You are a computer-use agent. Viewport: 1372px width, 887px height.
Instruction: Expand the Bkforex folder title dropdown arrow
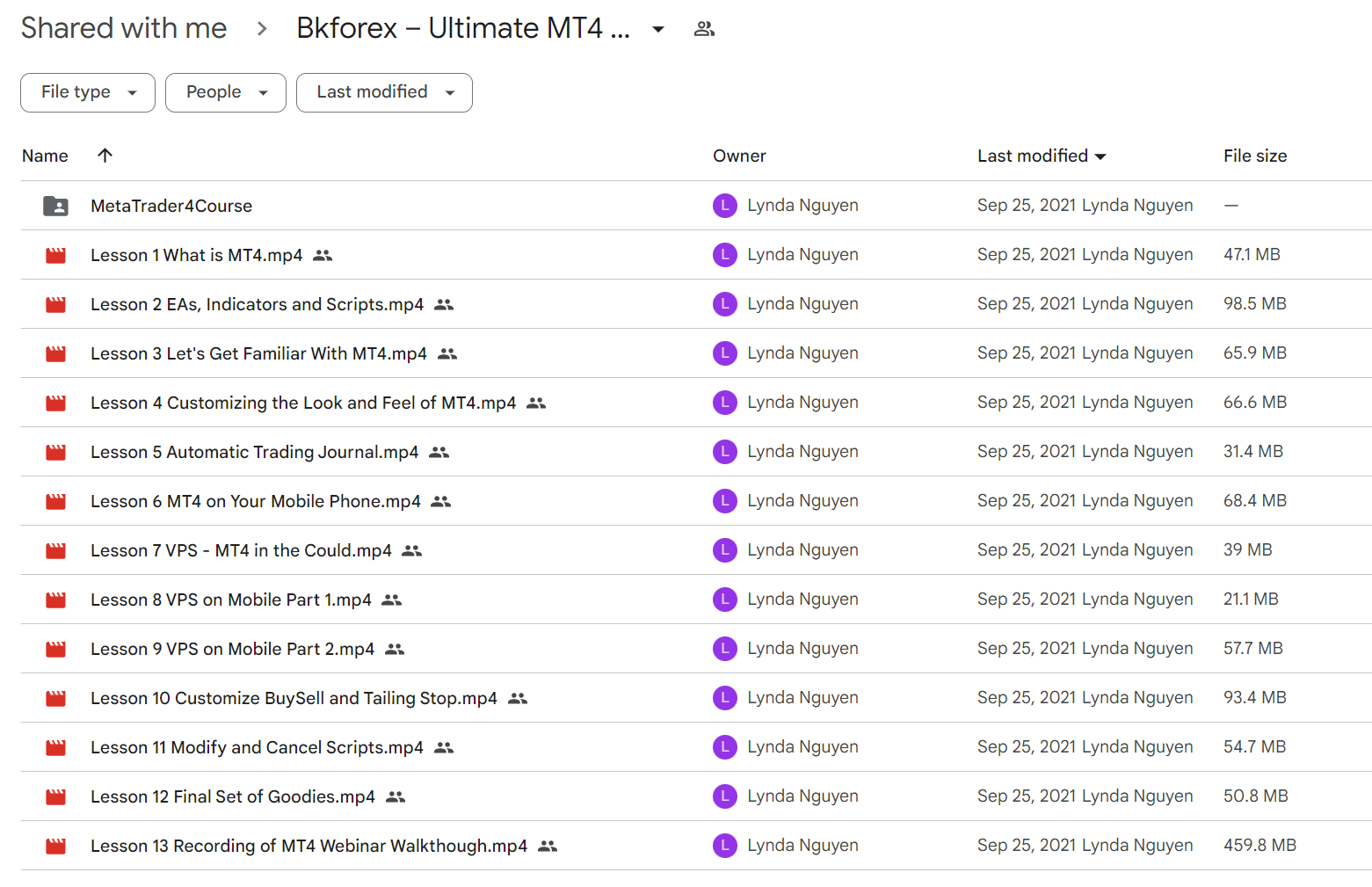657,29
